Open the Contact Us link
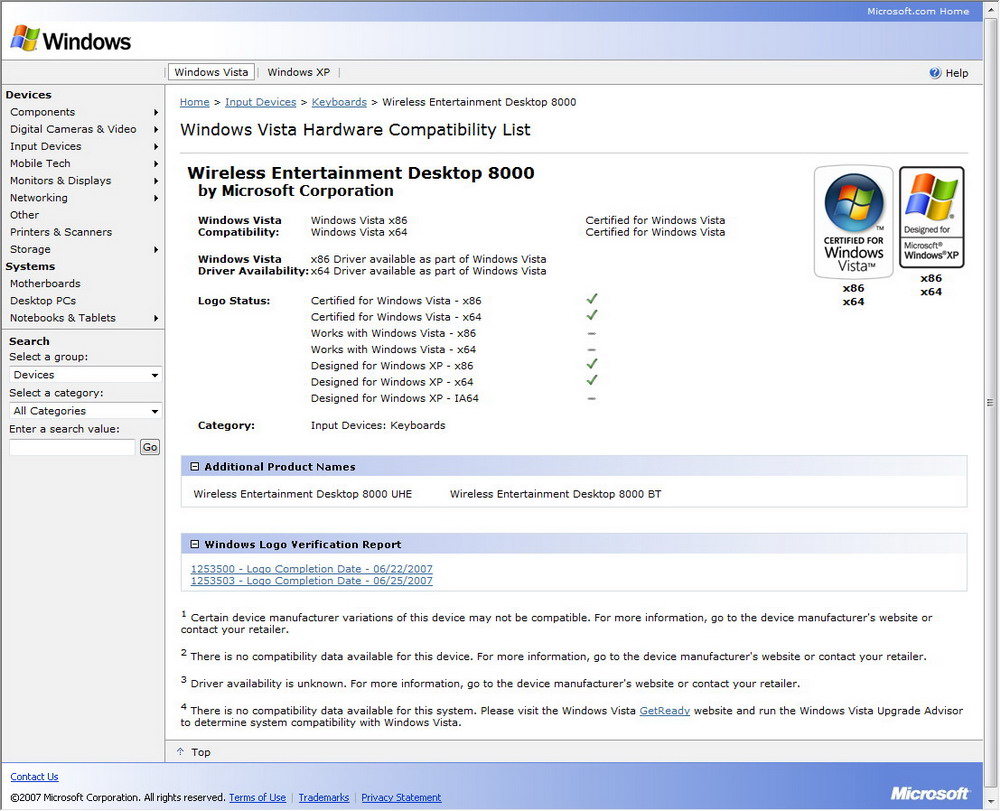1000x811 pixels. [x=34, y=777]
